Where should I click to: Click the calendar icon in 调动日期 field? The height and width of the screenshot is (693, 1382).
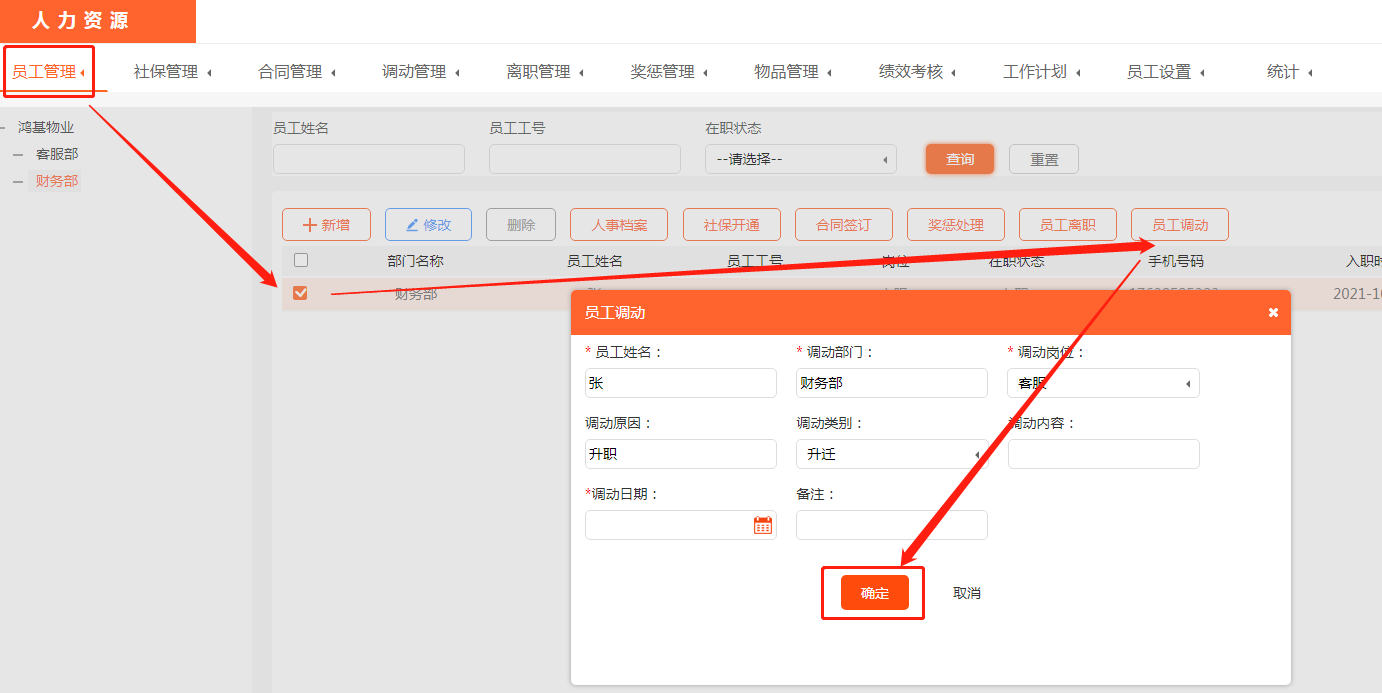point(762,525)
